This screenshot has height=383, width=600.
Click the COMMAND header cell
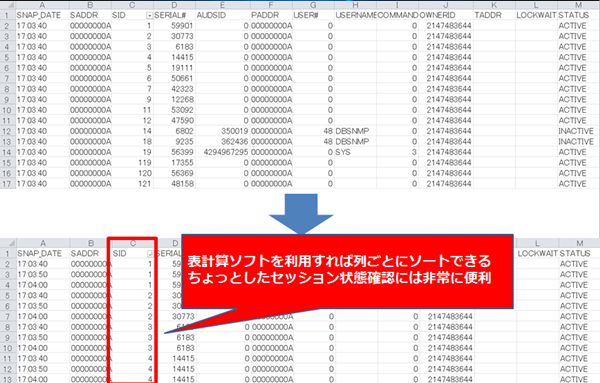tap(398, 15)
